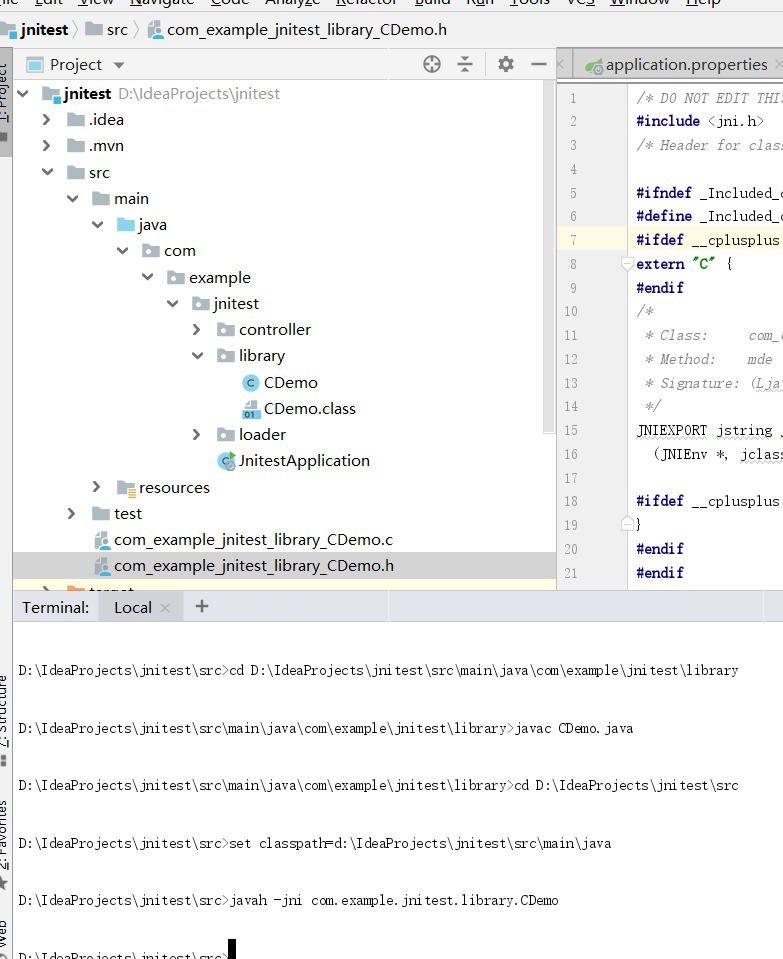
Task: Select CDemo.class in the tree
Action: 310,409
